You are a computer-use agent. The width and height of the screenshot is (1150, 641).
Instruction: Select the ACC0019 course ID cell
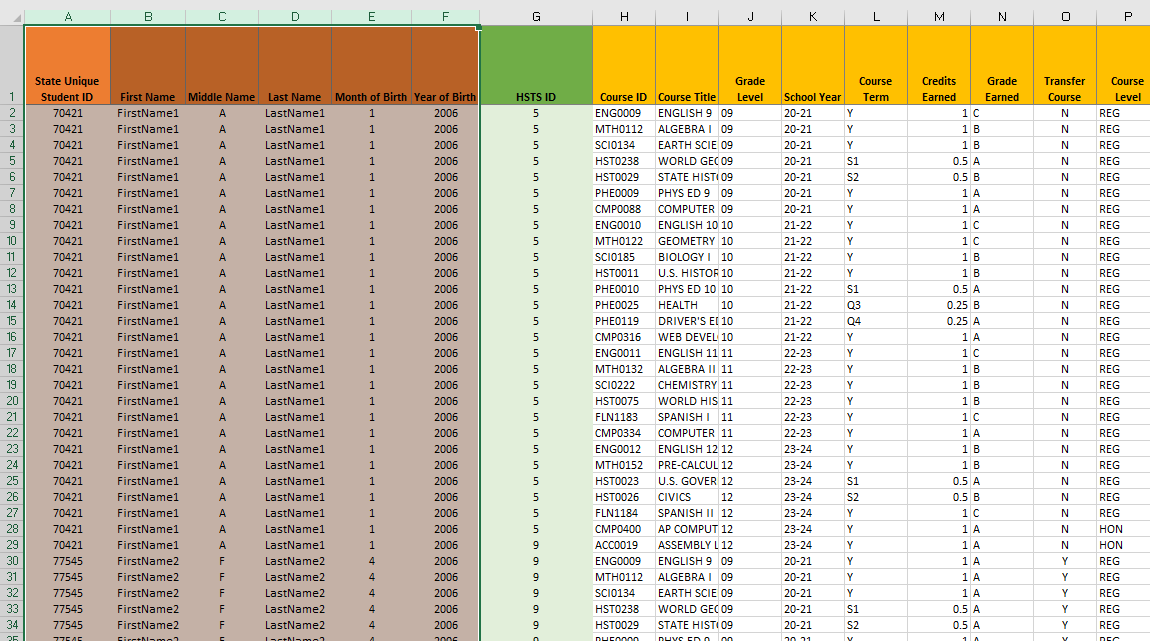[x=624, y=545]
